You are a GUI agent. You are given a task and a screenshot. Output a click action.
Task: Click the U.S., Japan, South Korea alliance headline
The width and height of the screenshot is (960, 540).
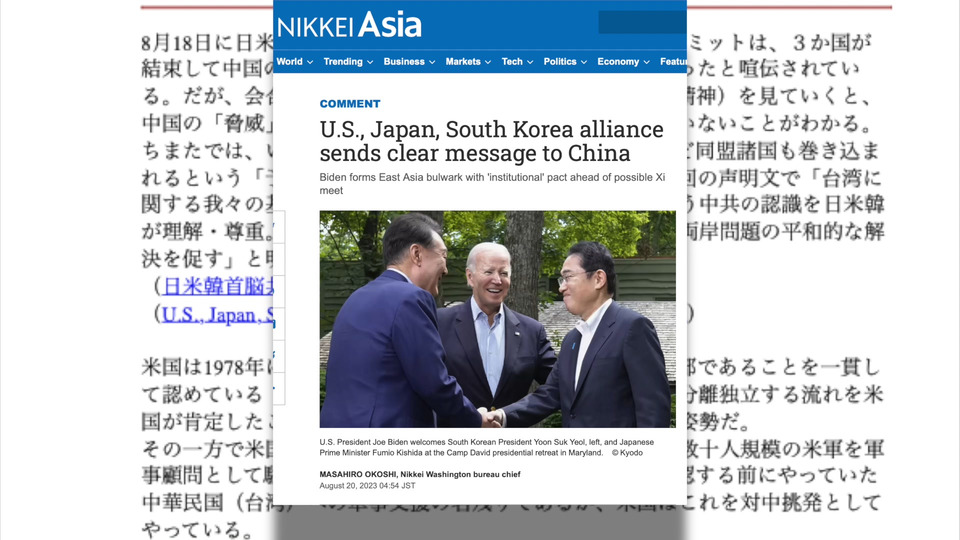pos(491,141)
